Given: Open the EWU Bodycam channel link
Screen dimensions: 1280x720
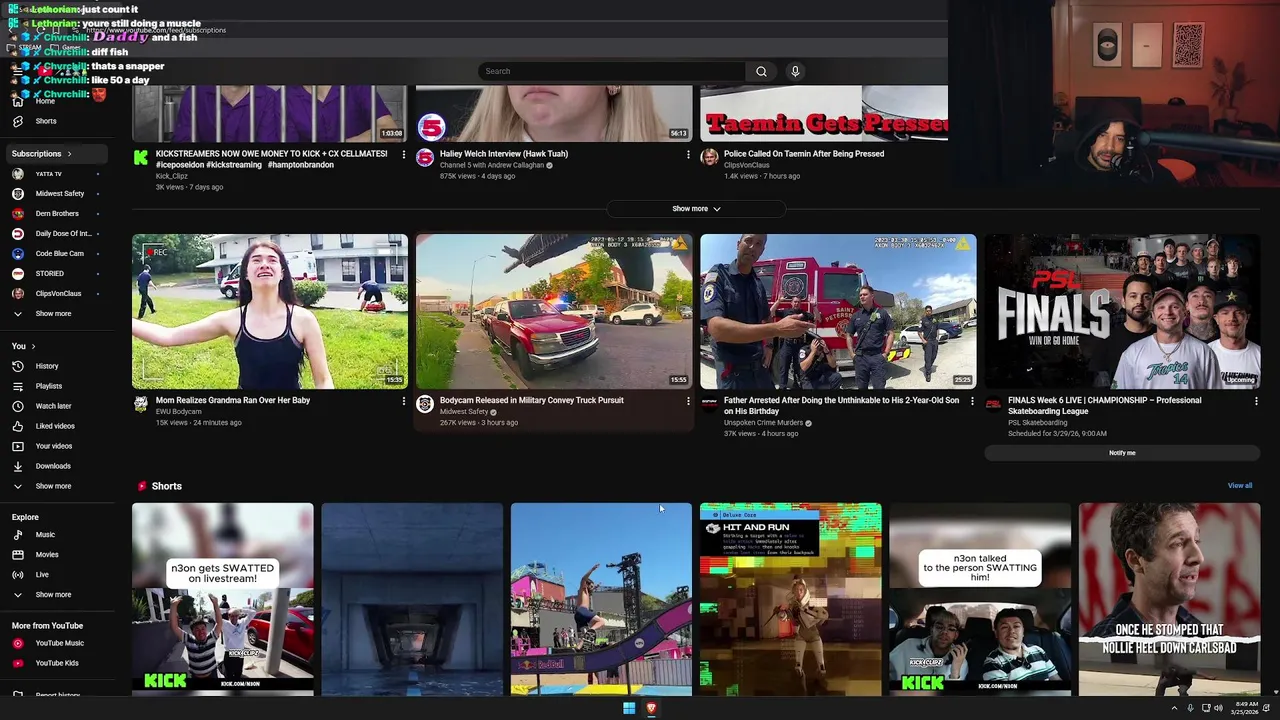Looking at the screenshot, I should coord(179,411).
